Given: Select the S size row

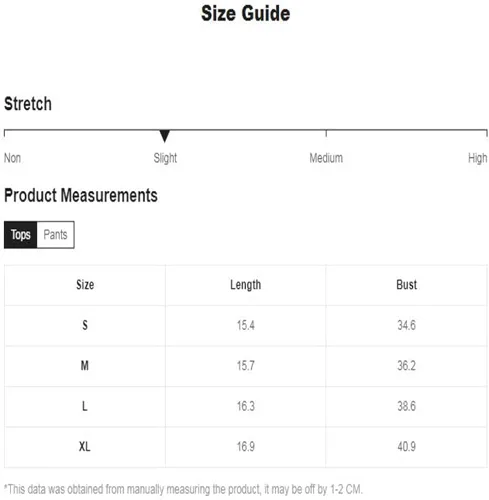Looking at the screenshot, I should 246,326.
